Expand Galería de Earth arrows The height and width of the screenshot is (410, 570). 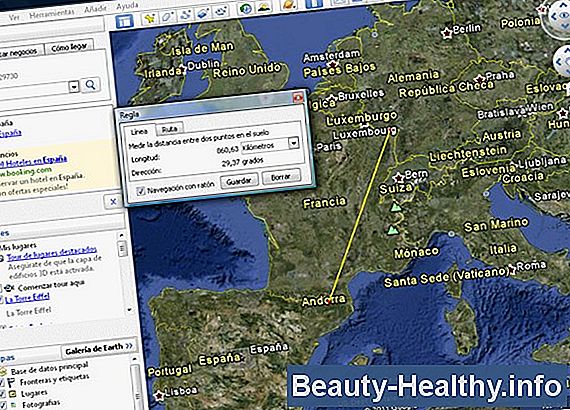pos(129,346)
